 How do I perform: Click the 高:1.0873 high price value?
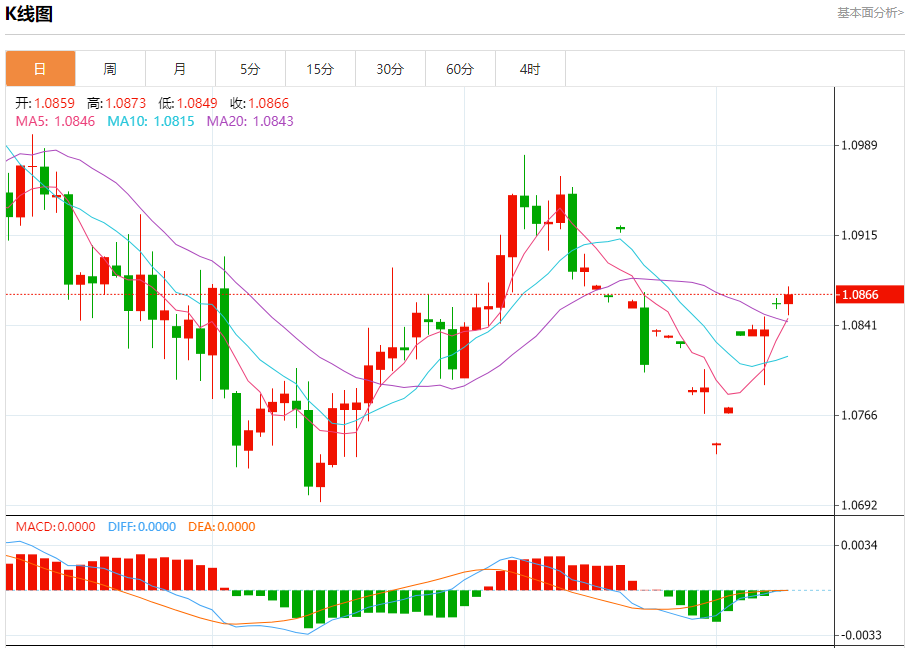coord(116,103)
